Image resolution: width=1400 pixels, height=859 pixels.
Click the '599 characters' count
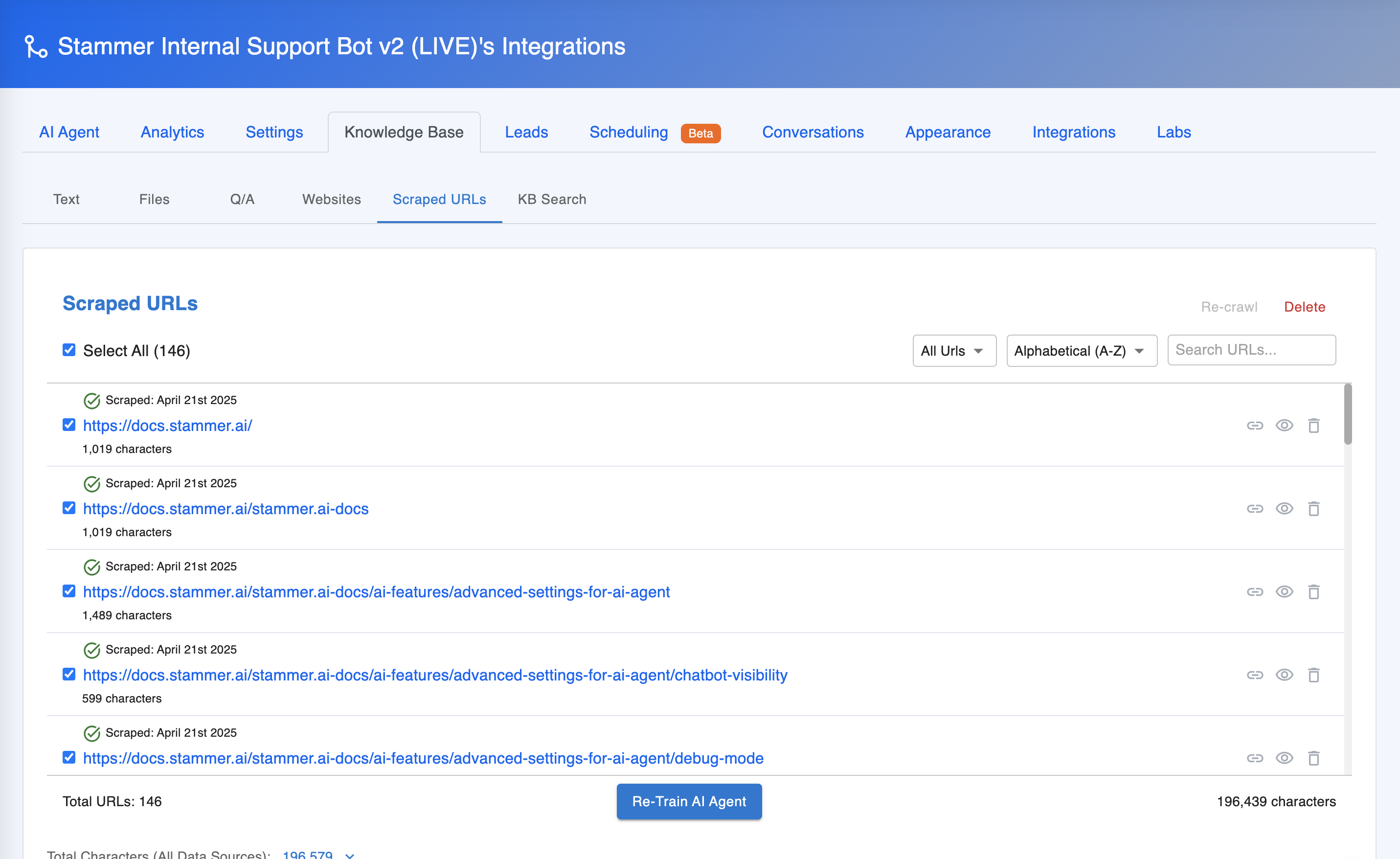(x=122, y=698)
